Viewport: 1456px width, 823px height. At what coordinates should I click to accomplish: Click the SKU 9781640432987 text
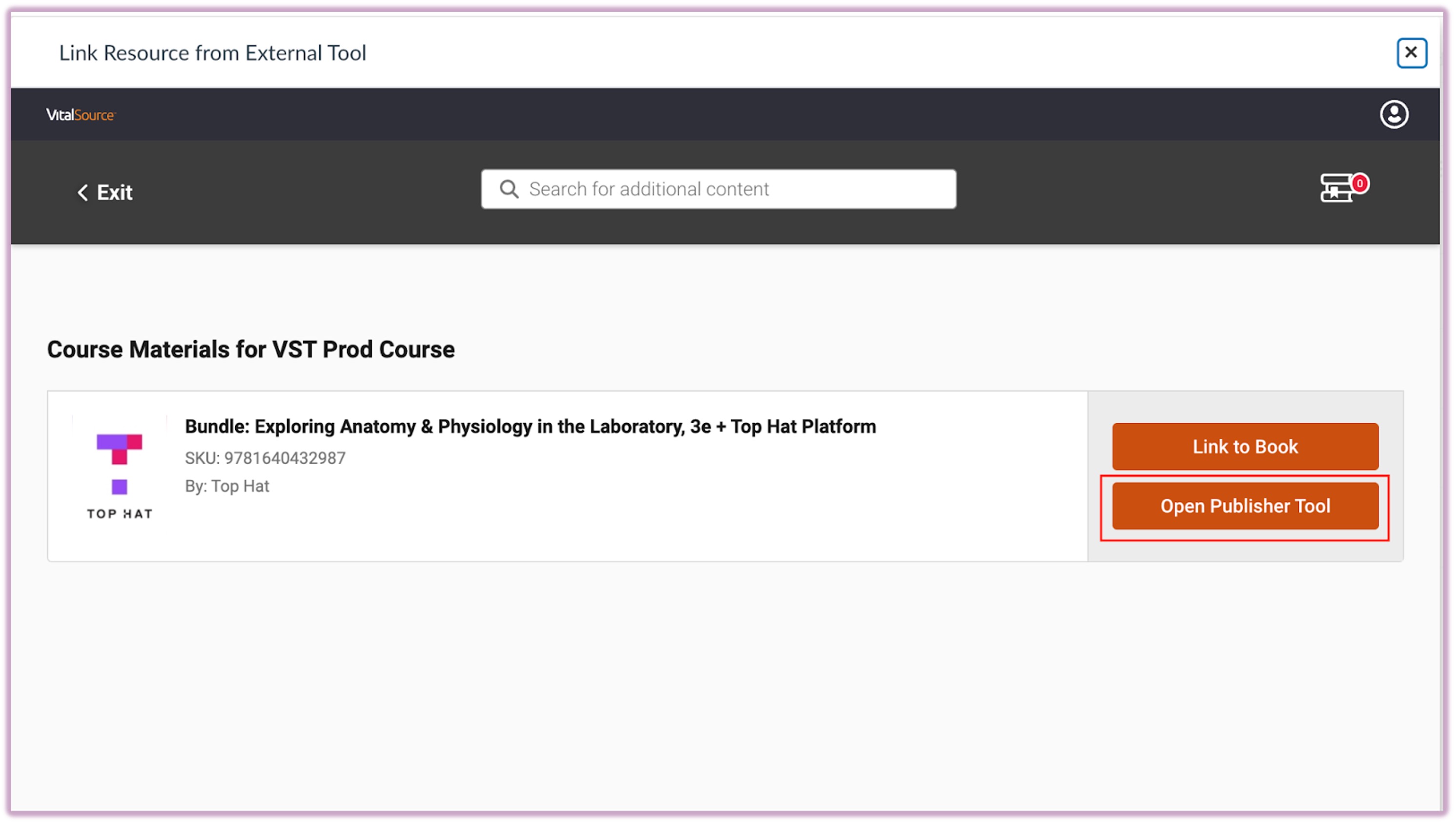coord(265,458)
